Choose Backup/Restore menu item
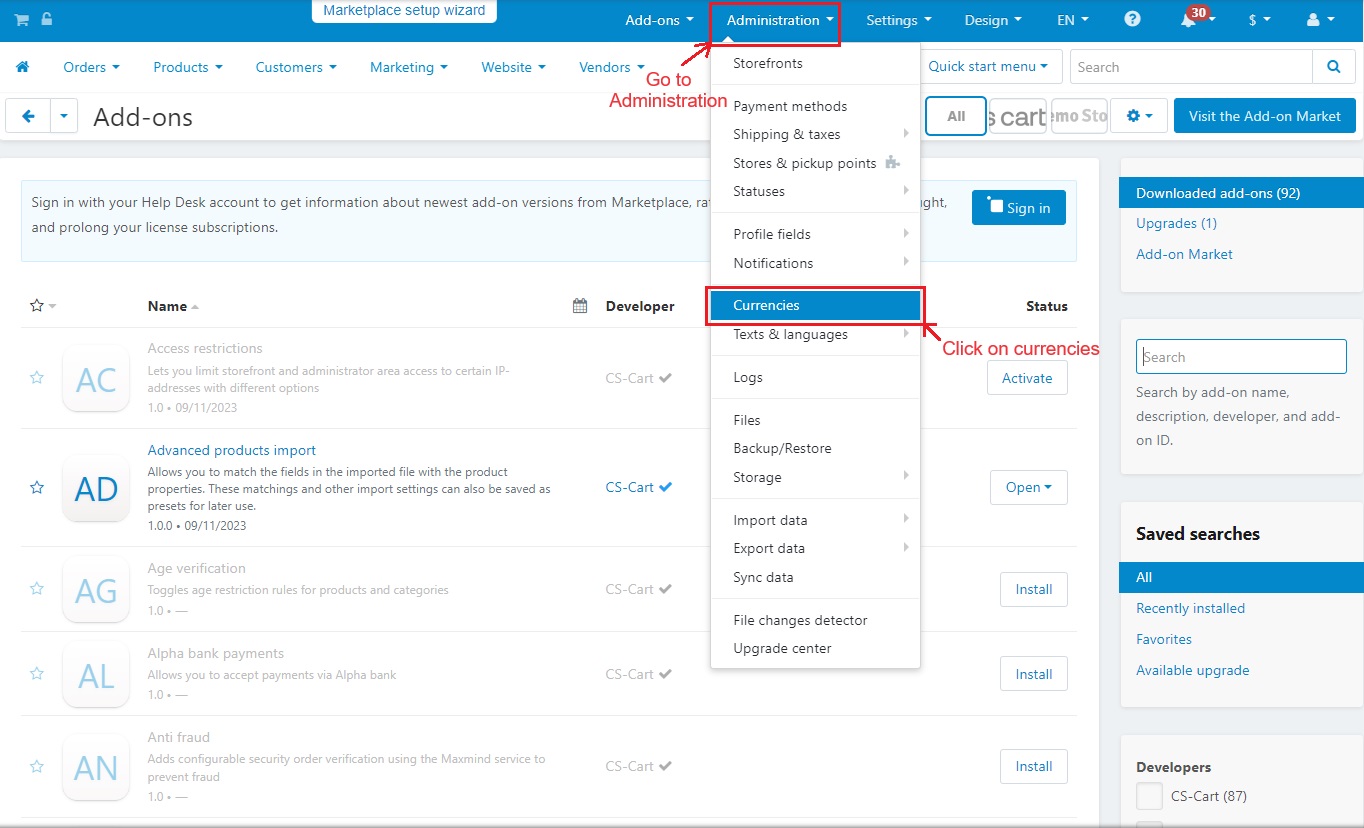1364x828 pixels. click(x=815, y=448)
